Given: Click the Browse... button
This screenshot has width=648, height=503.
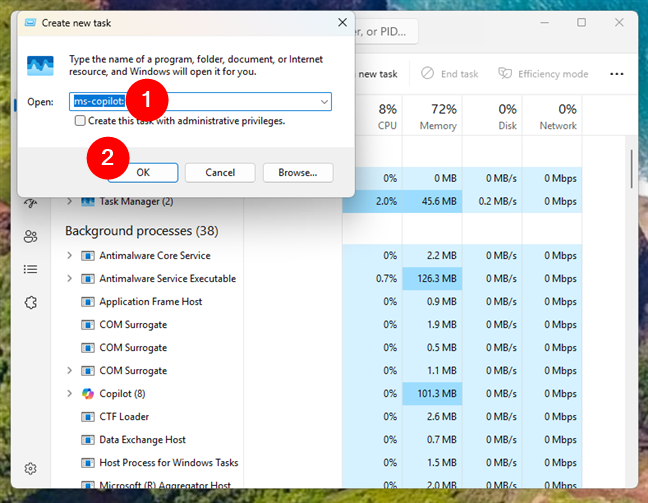Looking at the screenshot, I should [298, 172].
